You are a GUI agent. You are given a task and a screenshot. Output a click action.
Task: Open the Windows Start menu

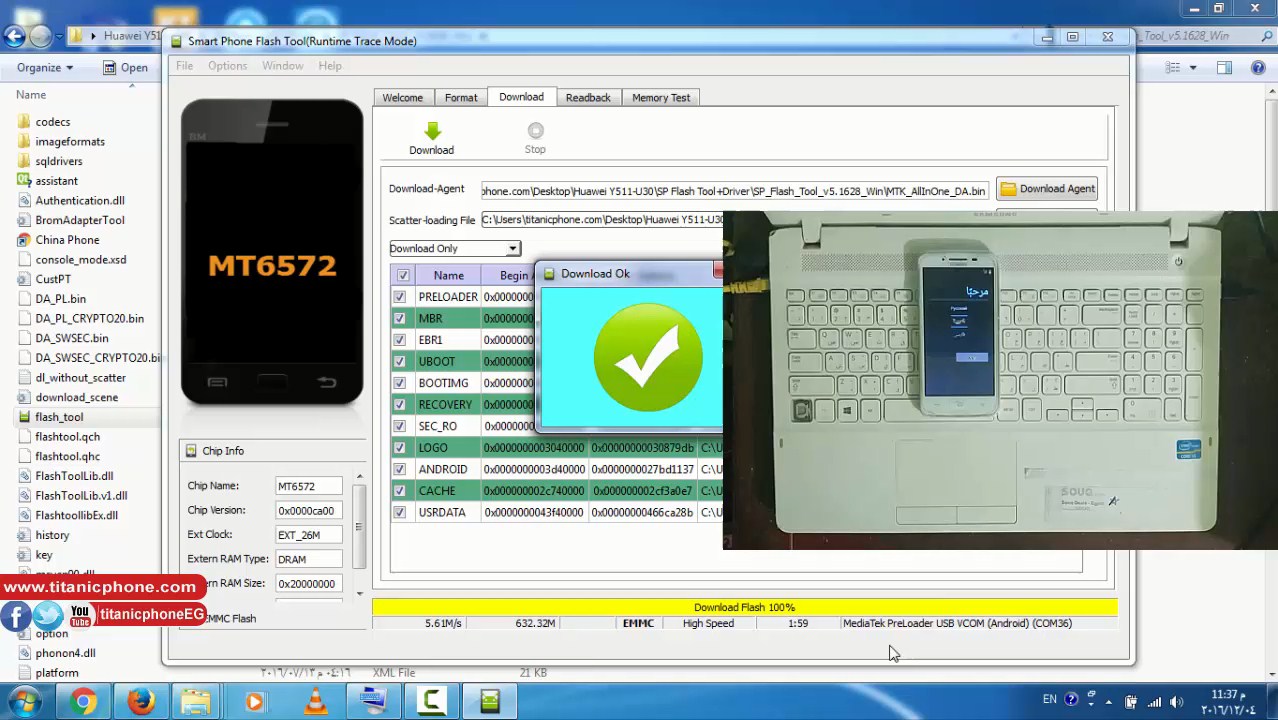(x=24, y=700)
